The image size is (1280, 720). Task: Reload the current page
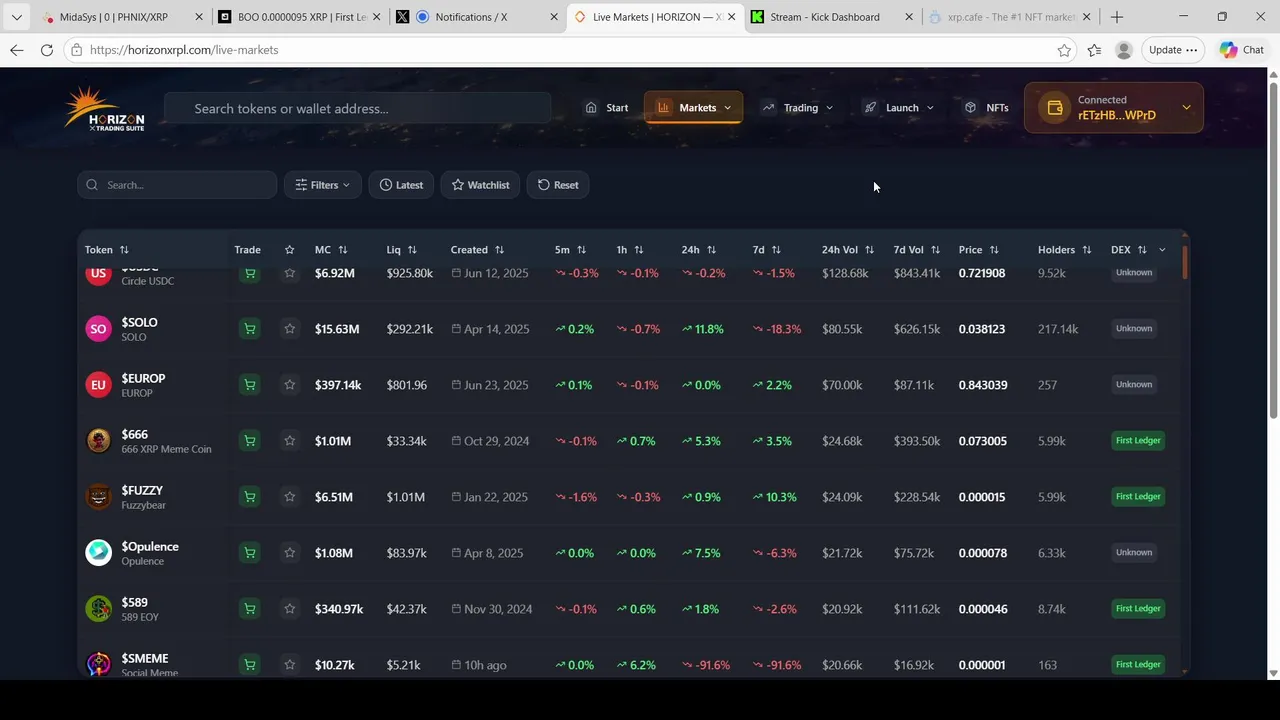(x=47, y=50)
